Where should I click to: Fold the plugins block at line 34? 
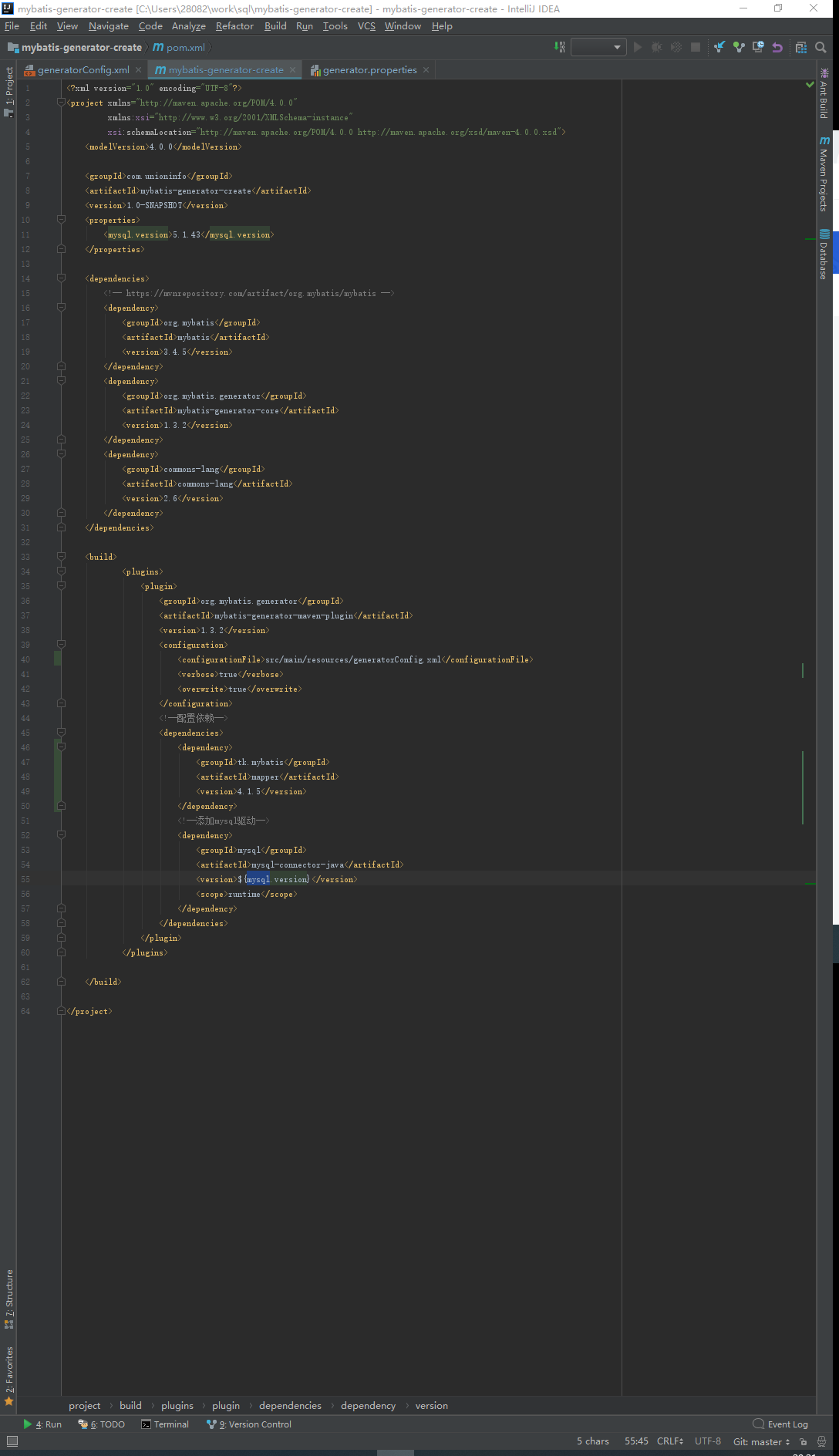pos(61,571)
